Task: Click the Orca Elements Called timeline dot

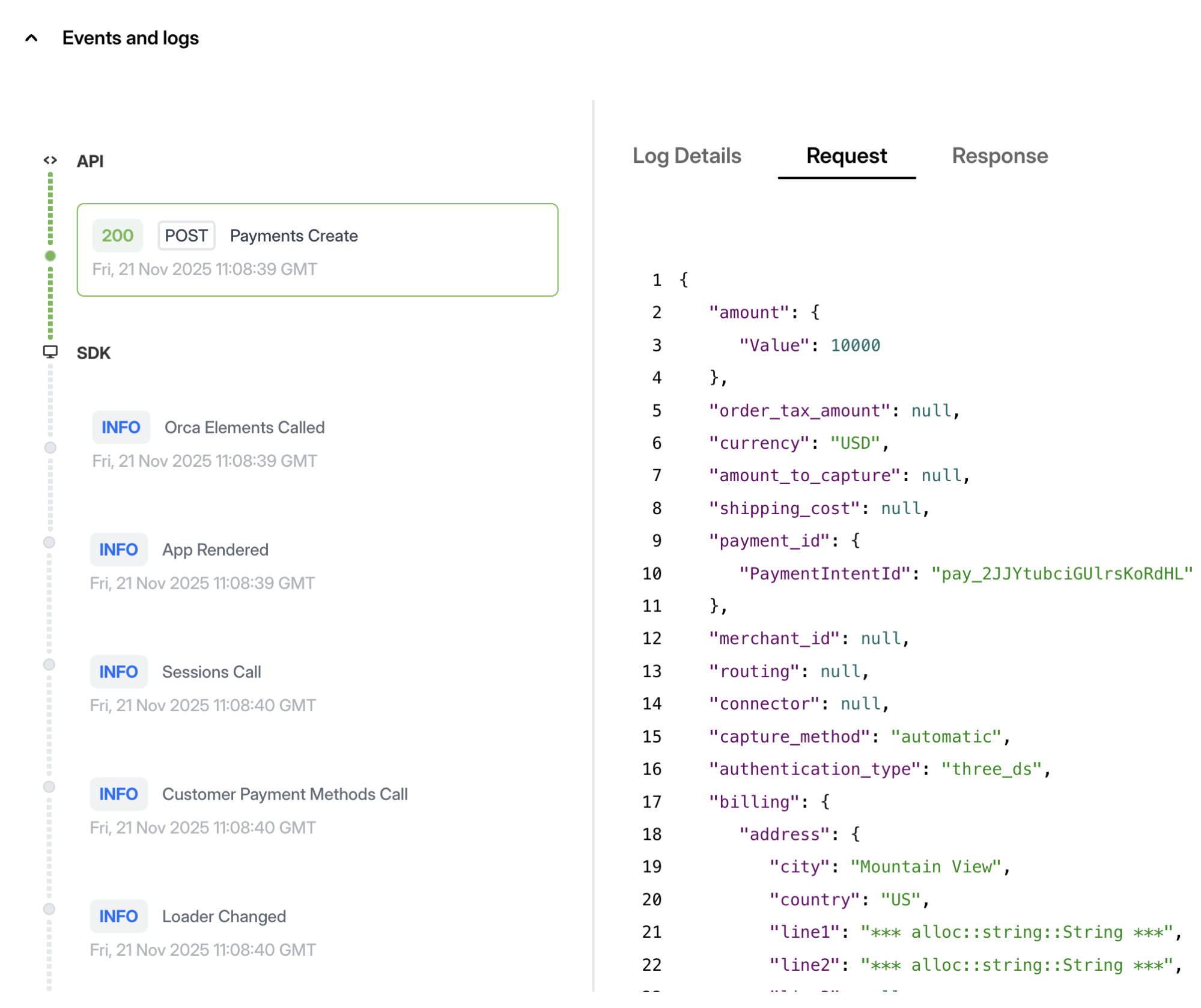Action: (50, 448)
